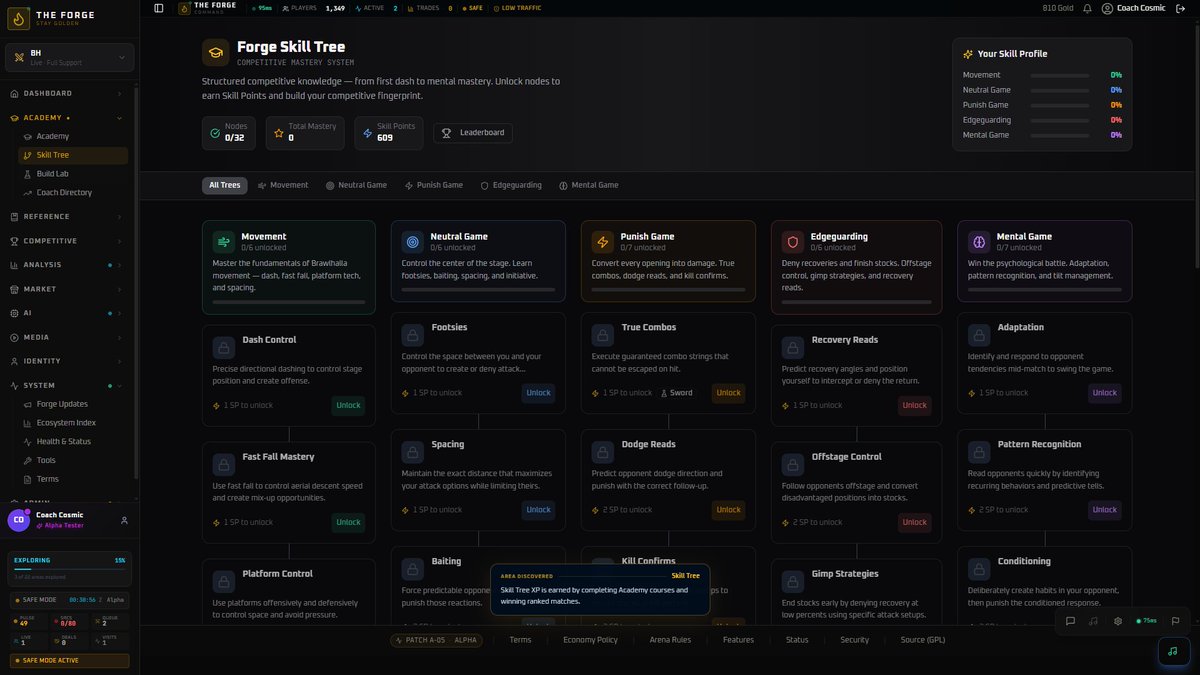Open the Leaderboard button
Screen dimensions: 1200x675
click(x=473, y=132)
